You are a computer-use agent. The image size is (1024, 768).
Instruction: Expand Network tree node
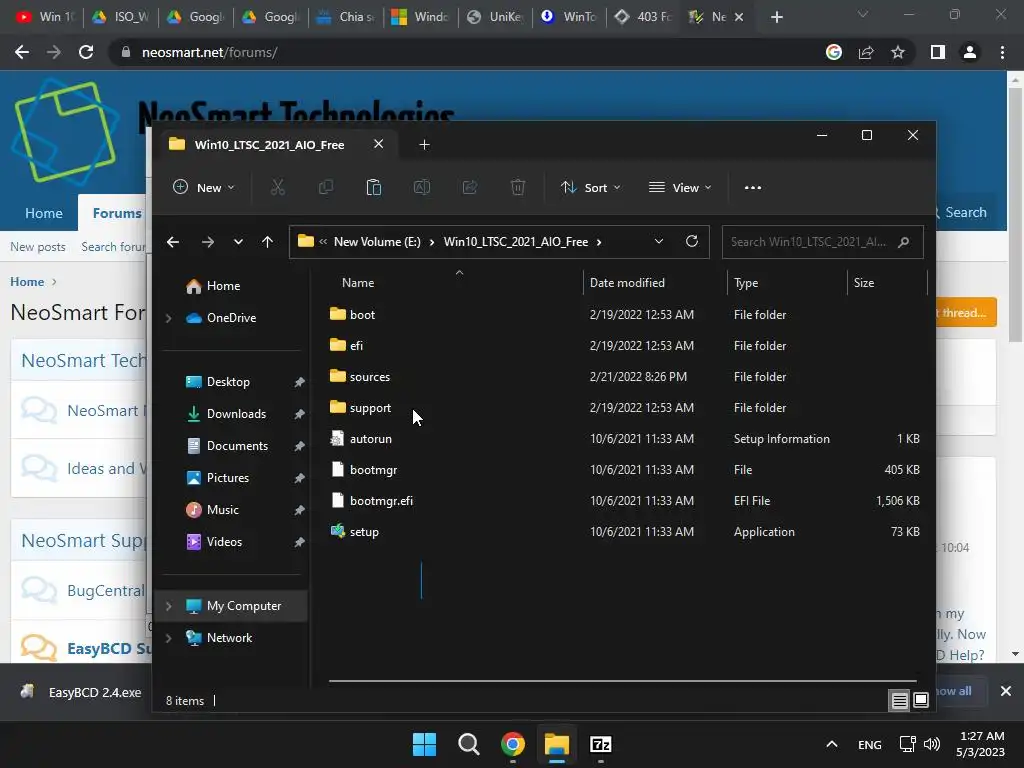pyautogui.click(x=168, y=638)
